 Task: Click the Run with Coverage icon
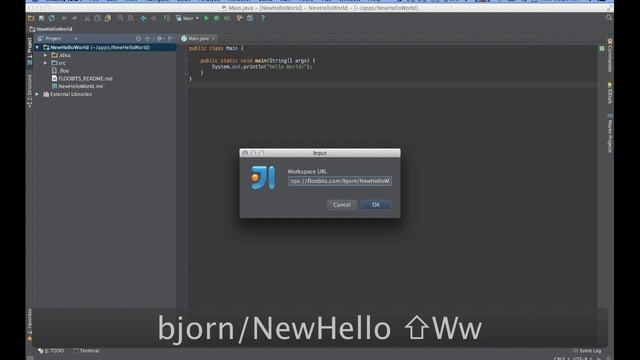tap(227, 18)
